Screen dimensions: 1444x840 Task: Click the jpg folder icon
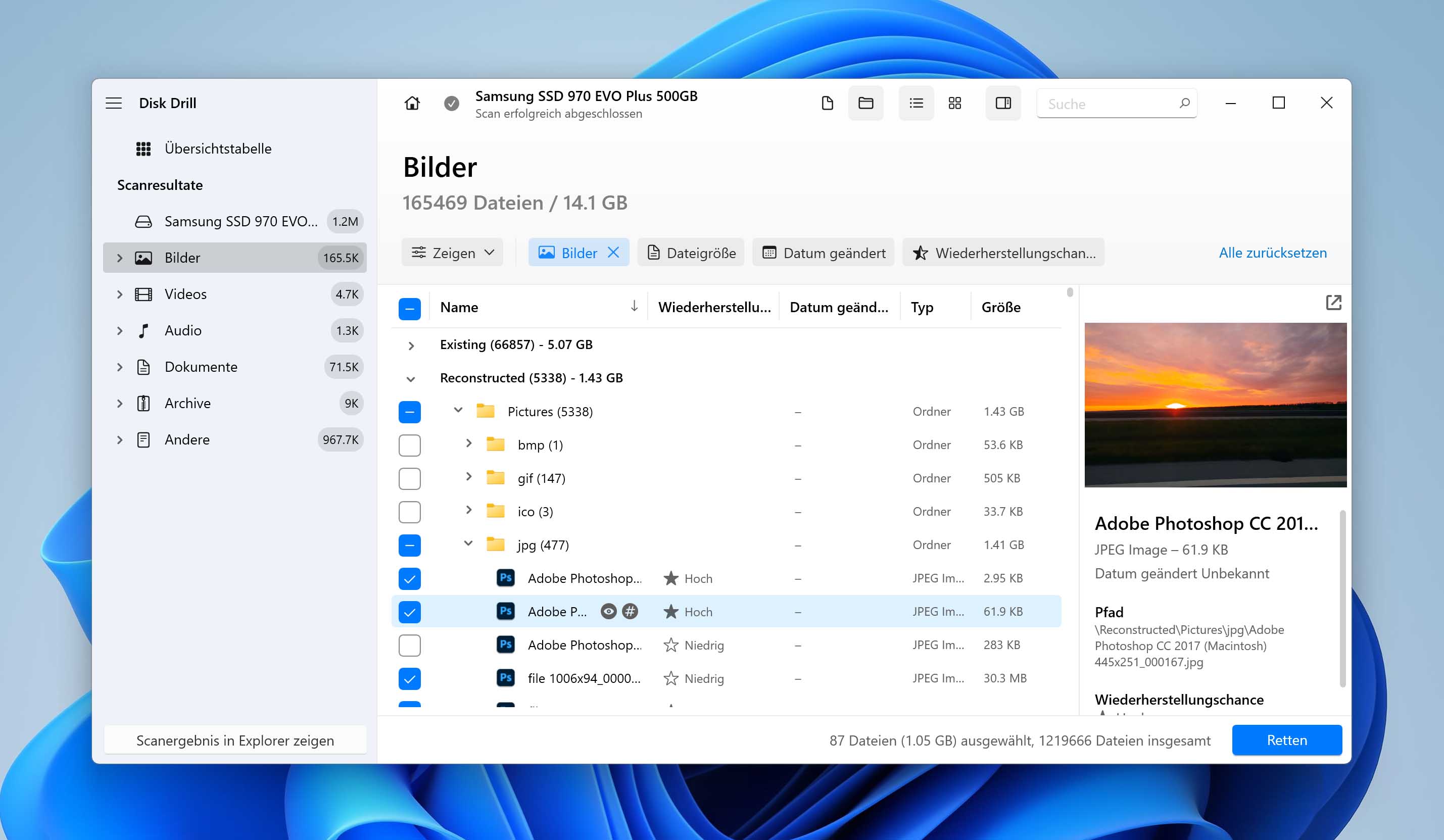click(495, 545)
